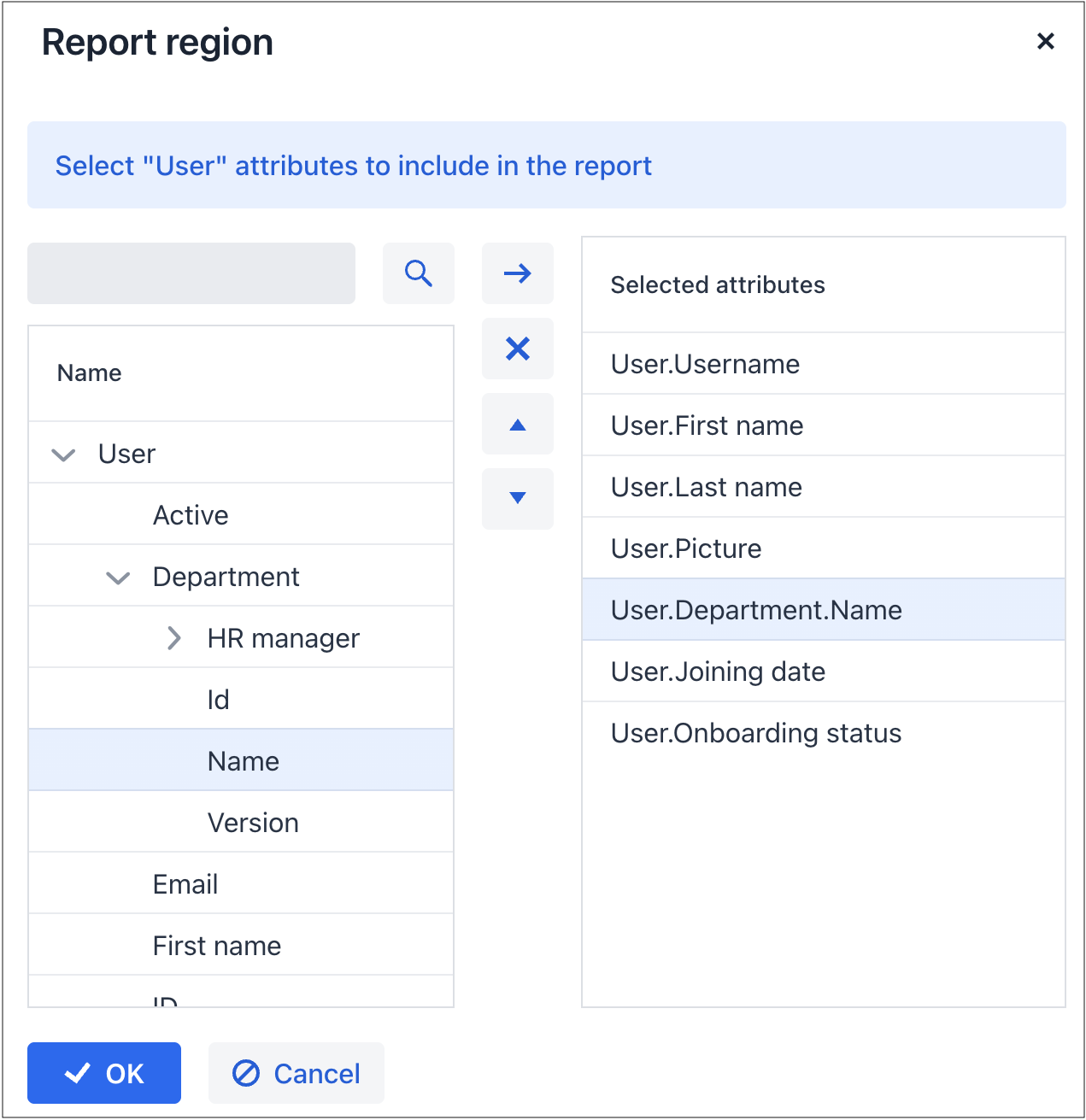Select User.Username in selected attributes
This screenshot has width=1086, height=1120.
pos(705,364)
